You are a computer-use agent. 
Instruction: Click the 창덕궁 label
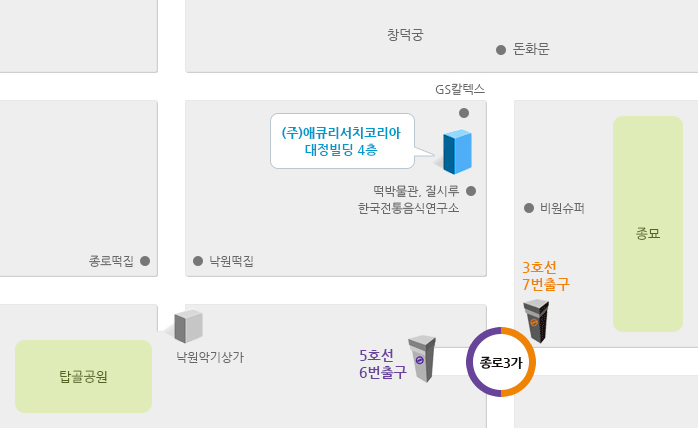click(x=405, y=35)
